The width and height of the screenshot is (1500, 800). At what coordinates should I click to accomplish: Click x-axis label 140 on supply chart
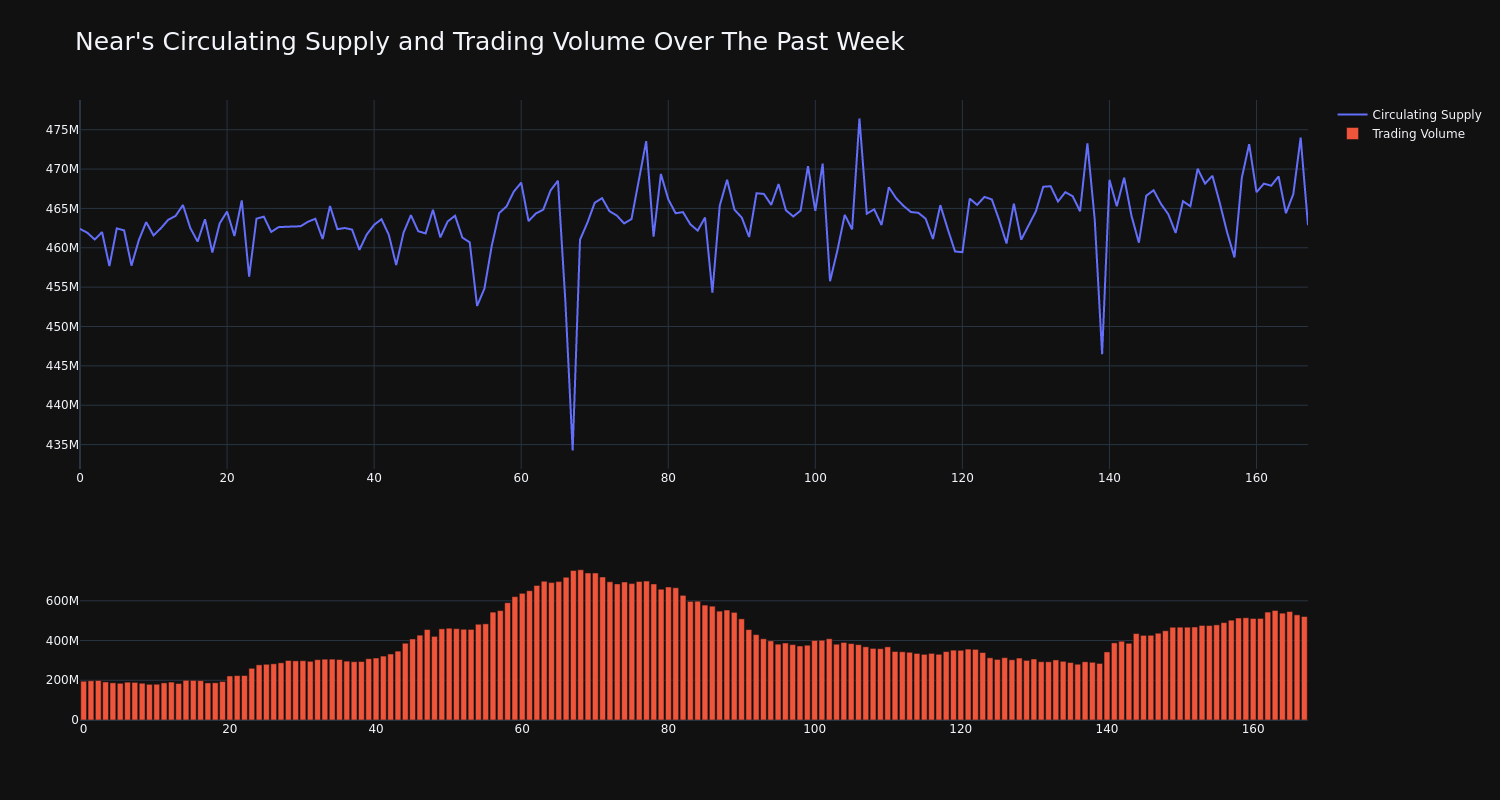pos(1109,478)
